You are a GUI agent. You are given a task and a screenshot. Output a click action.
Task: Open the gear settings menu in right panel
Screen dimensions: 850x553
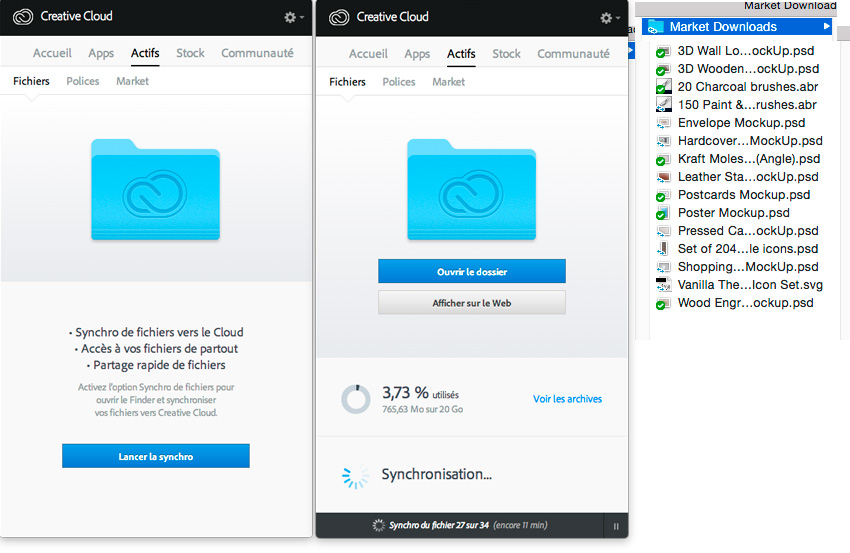609,18
